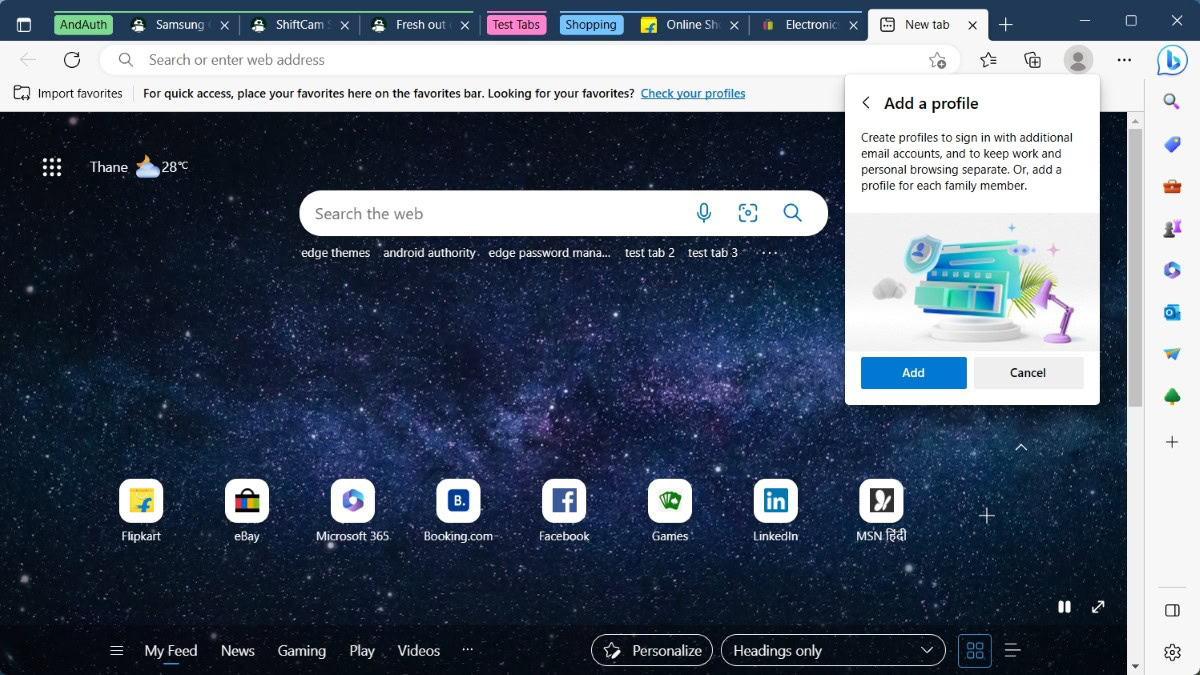Open visual search camera icon
The width and height of the screenshot is (1200, 675).
pos(748,213)
